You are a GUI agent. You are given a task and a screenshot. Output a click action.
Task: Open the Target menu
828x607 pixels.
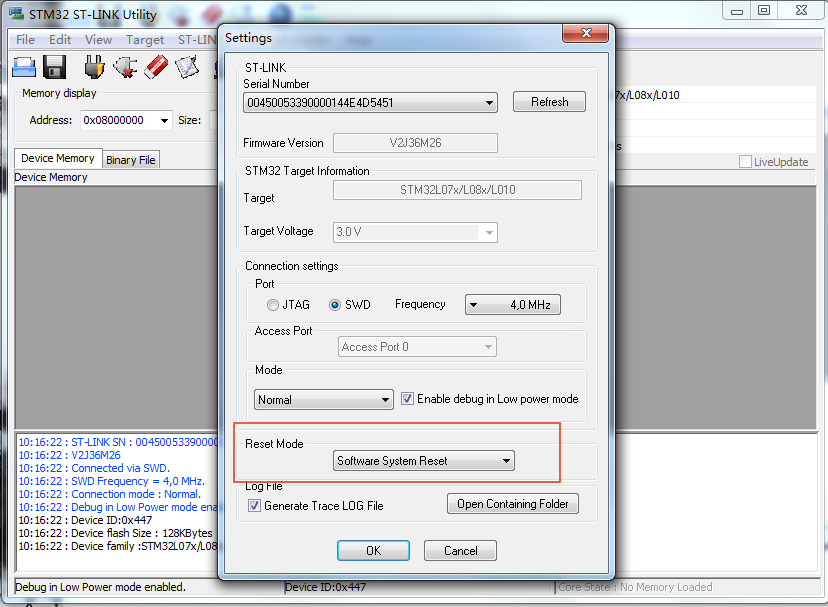click(x=145, y=39)
